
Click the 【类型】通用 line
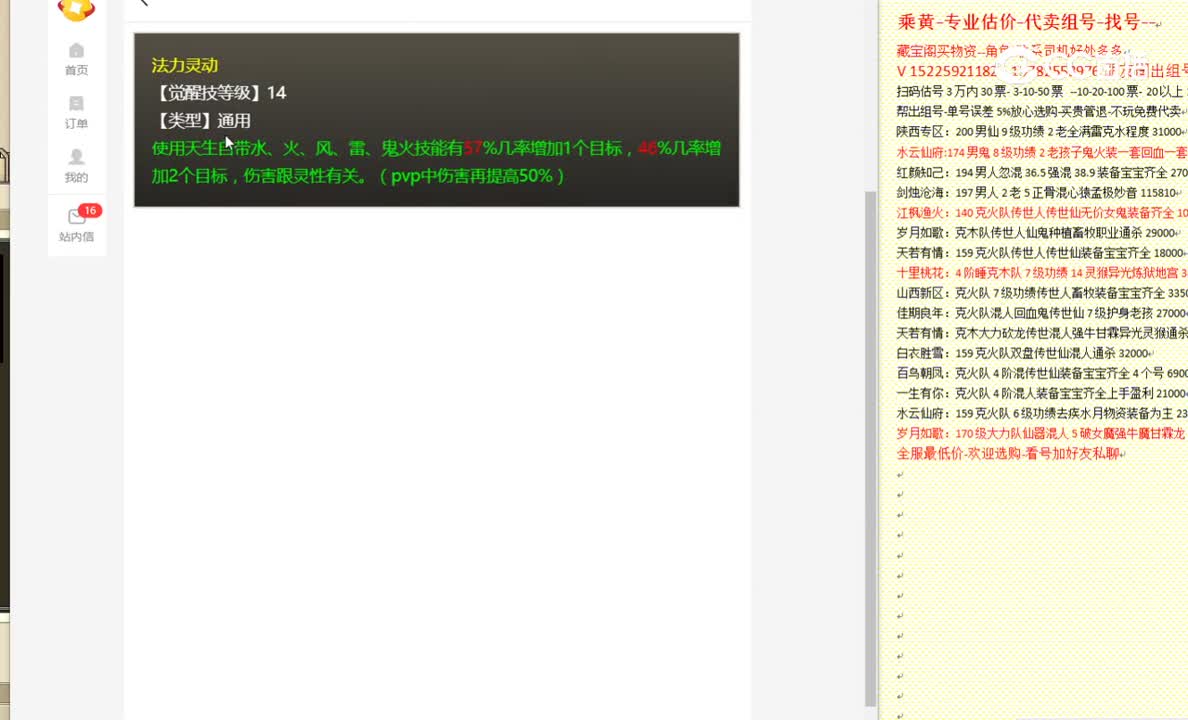pyautogui.click(x=202, y=121)
